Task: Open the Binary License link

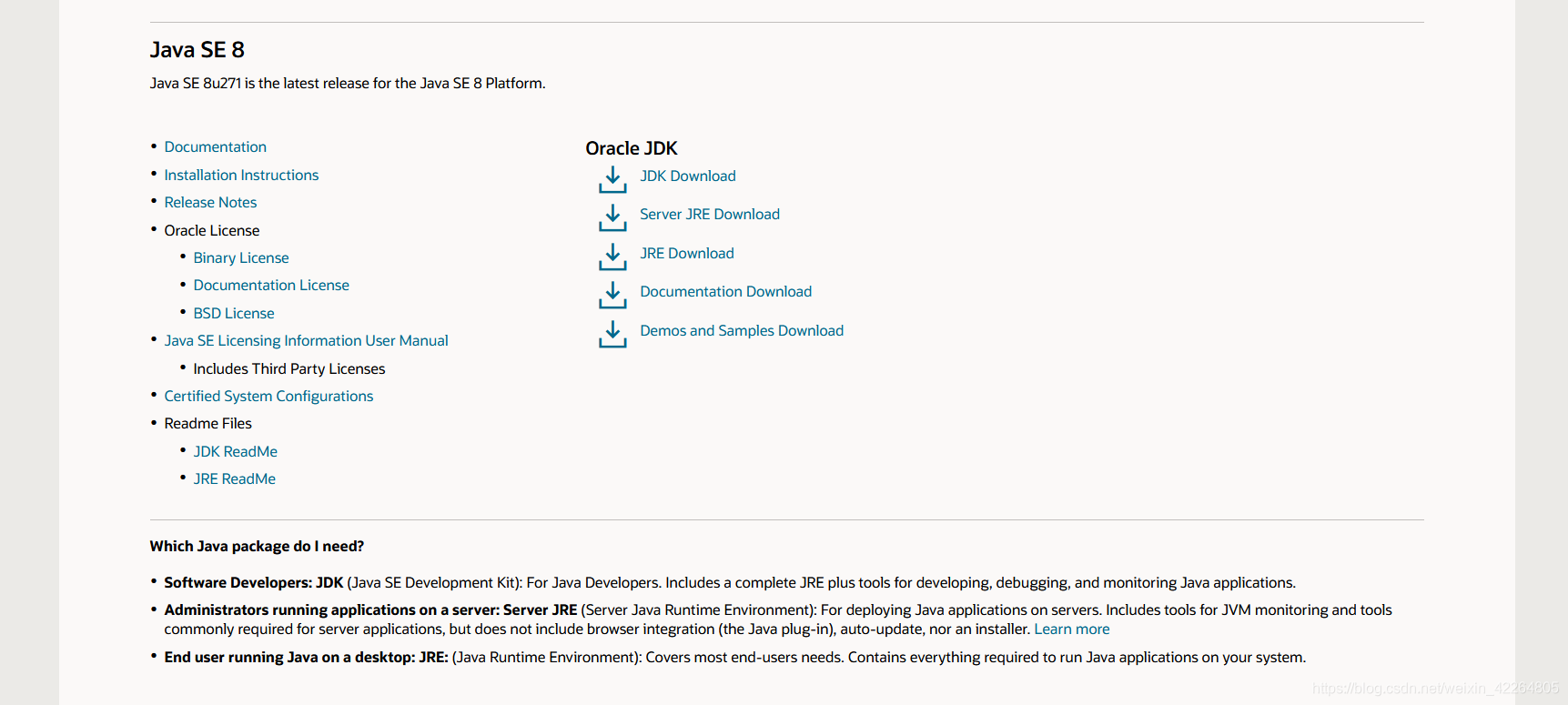Action: [241, 257]
